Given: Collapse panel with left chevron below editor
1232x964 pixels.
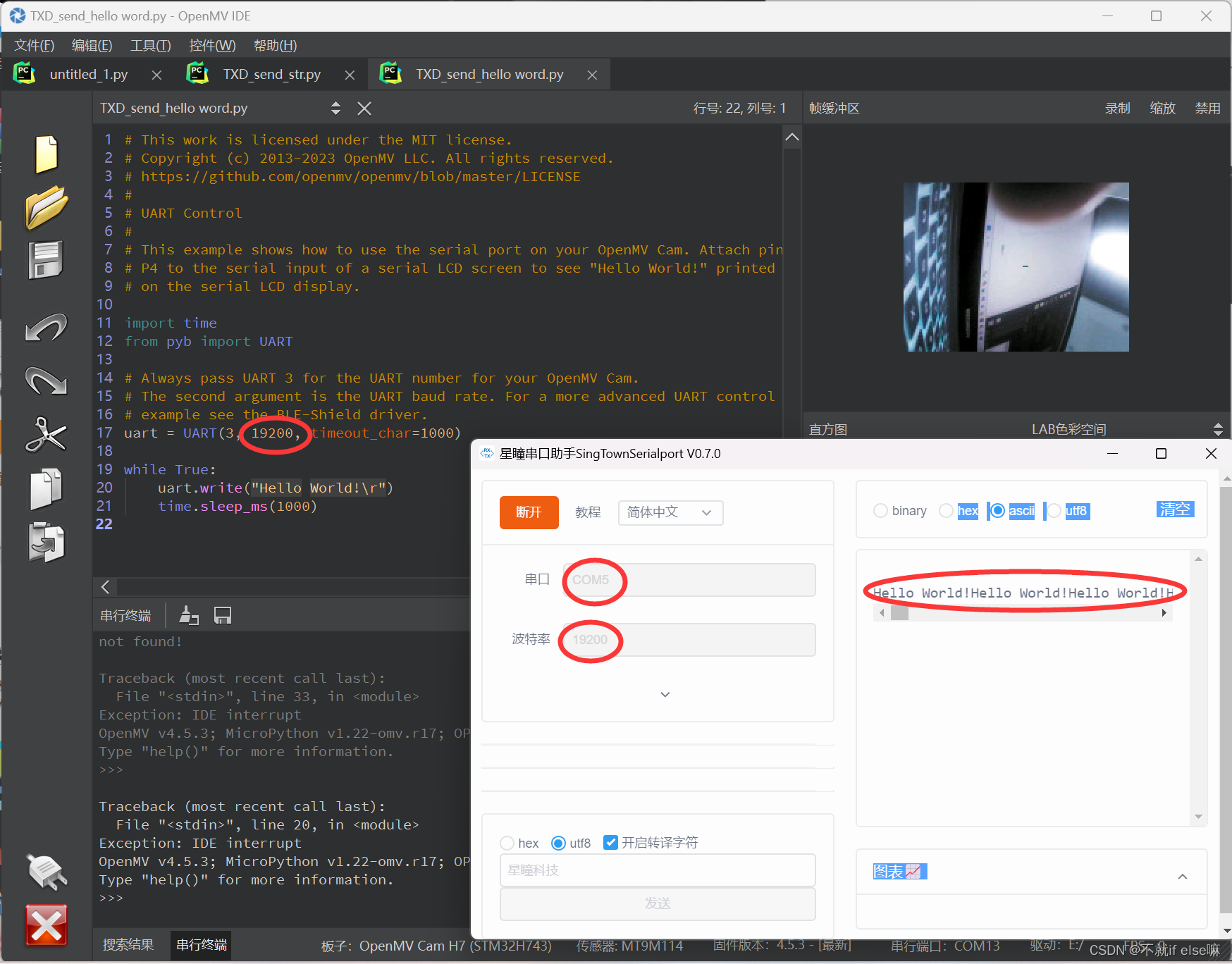Looking at the screenshot, I should [x=105, y=587].
